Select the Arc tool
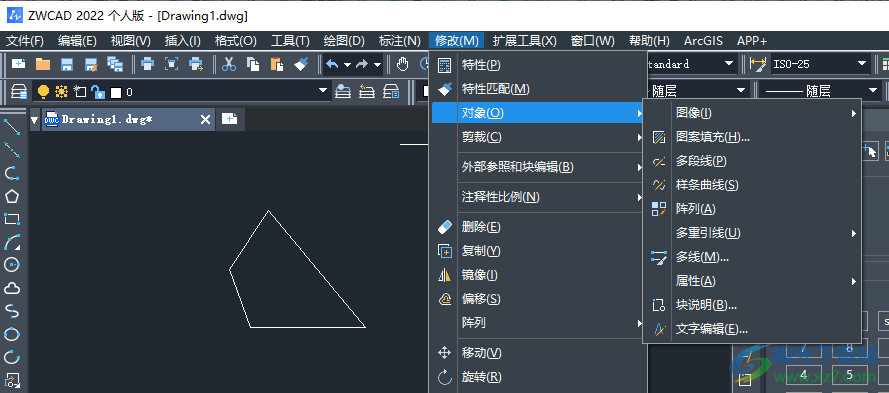Viewport: 889px width, 393px height. (12, 242)
